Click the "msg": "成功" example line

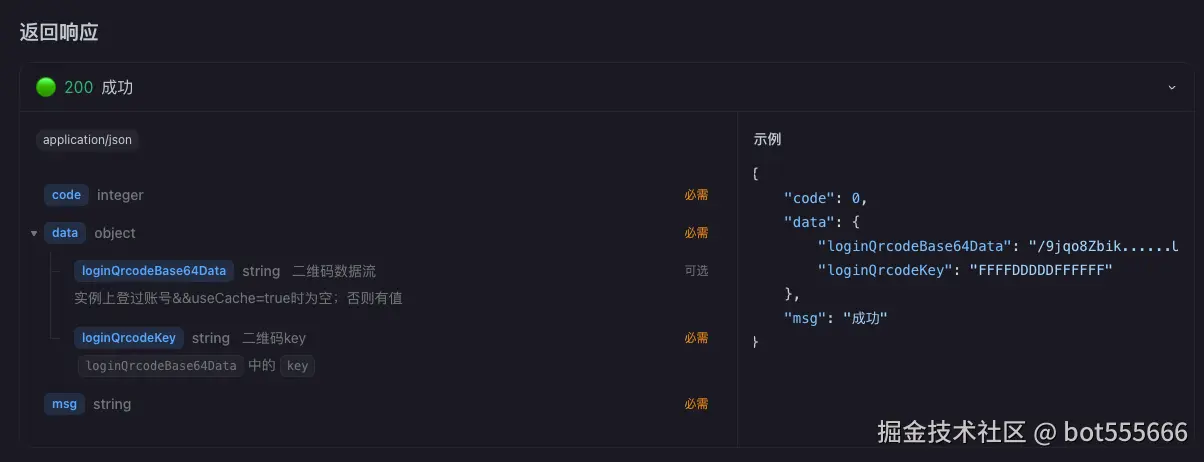coord(835,318)
